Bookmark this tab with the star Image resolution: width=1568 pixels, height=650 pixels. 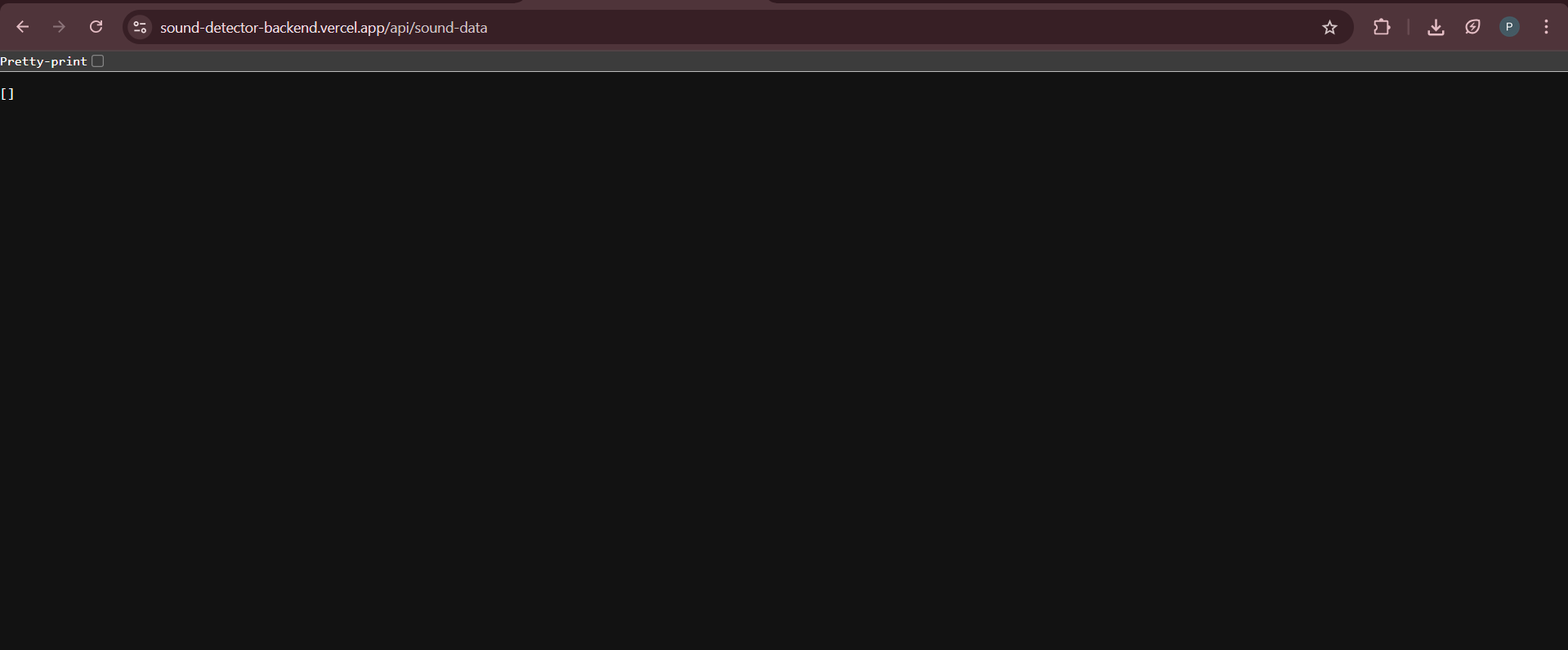click(1329, 28)
